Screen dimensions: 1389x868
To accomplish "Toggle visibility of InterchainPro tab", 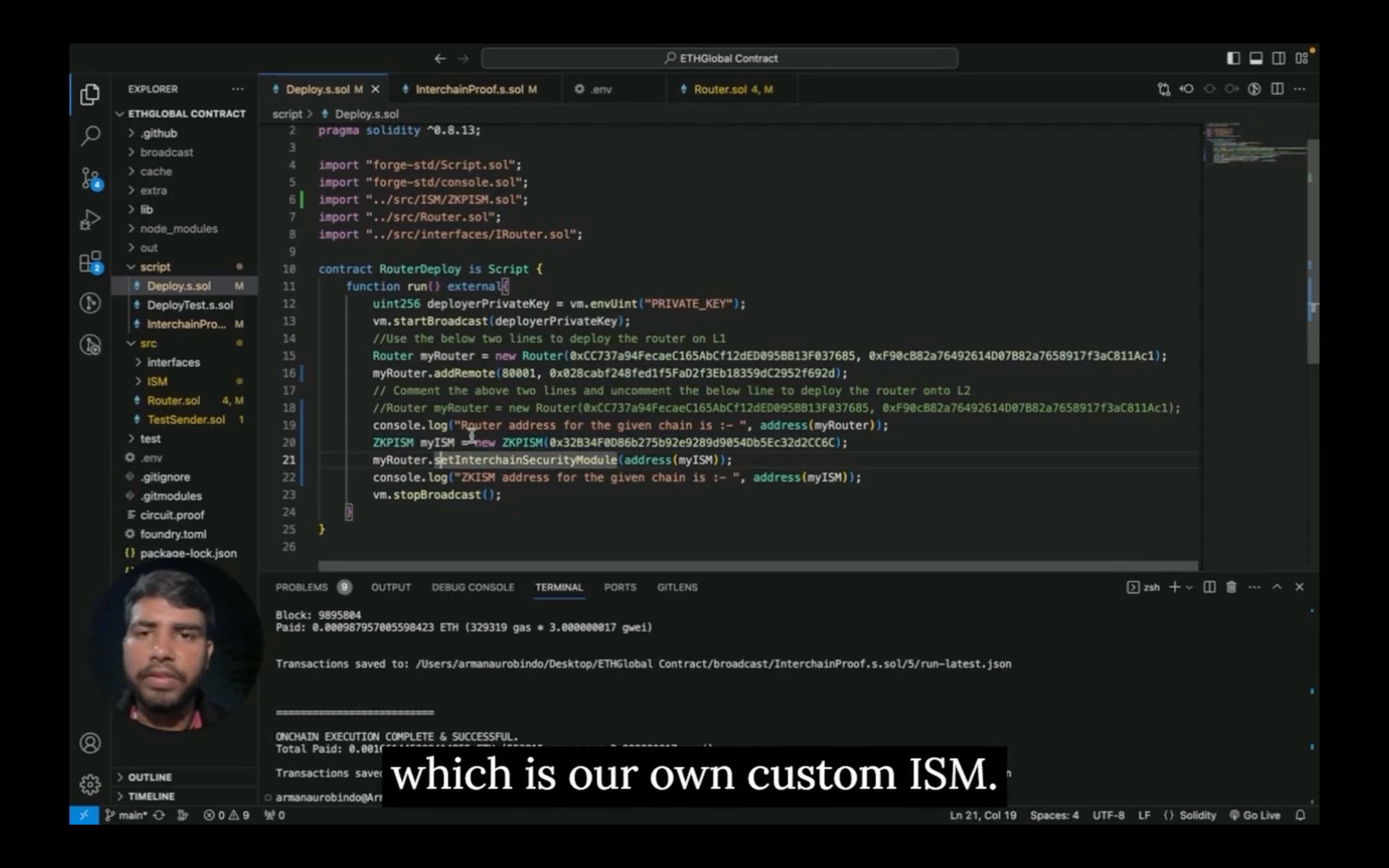I will tap(476, 89).
